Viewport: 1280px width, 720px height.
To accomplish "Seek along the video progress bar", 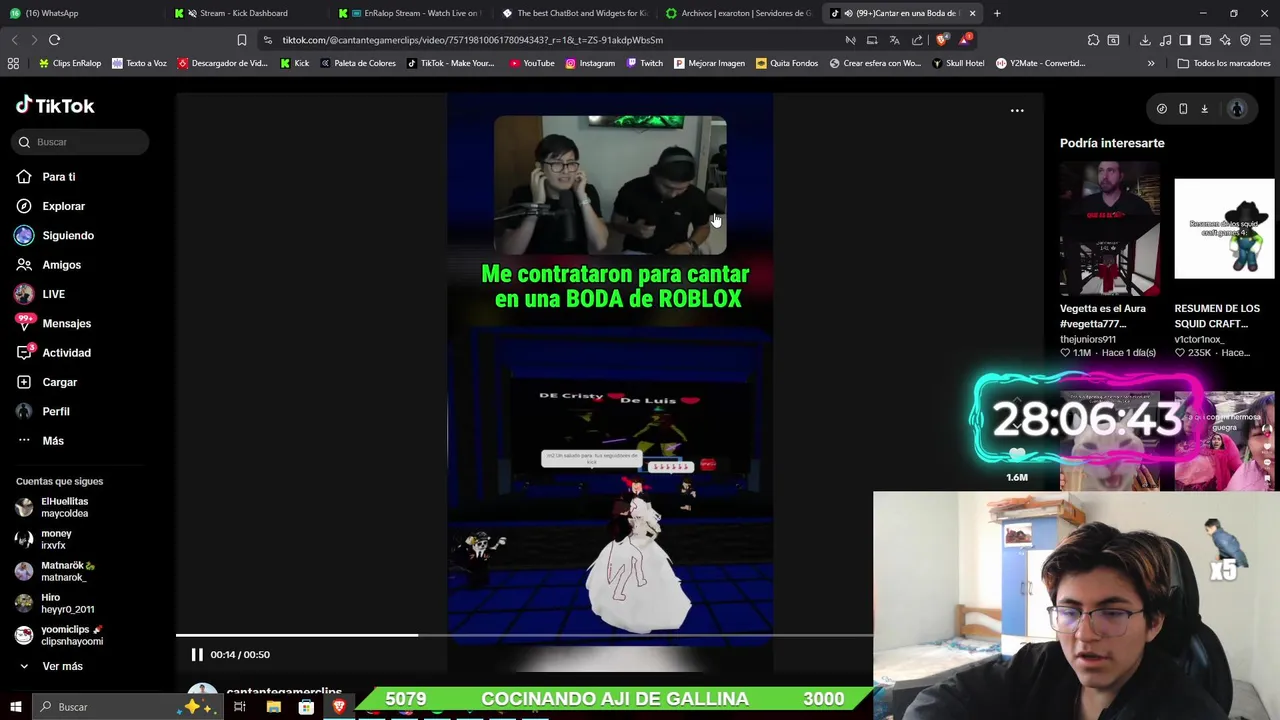I will [524, 635].
